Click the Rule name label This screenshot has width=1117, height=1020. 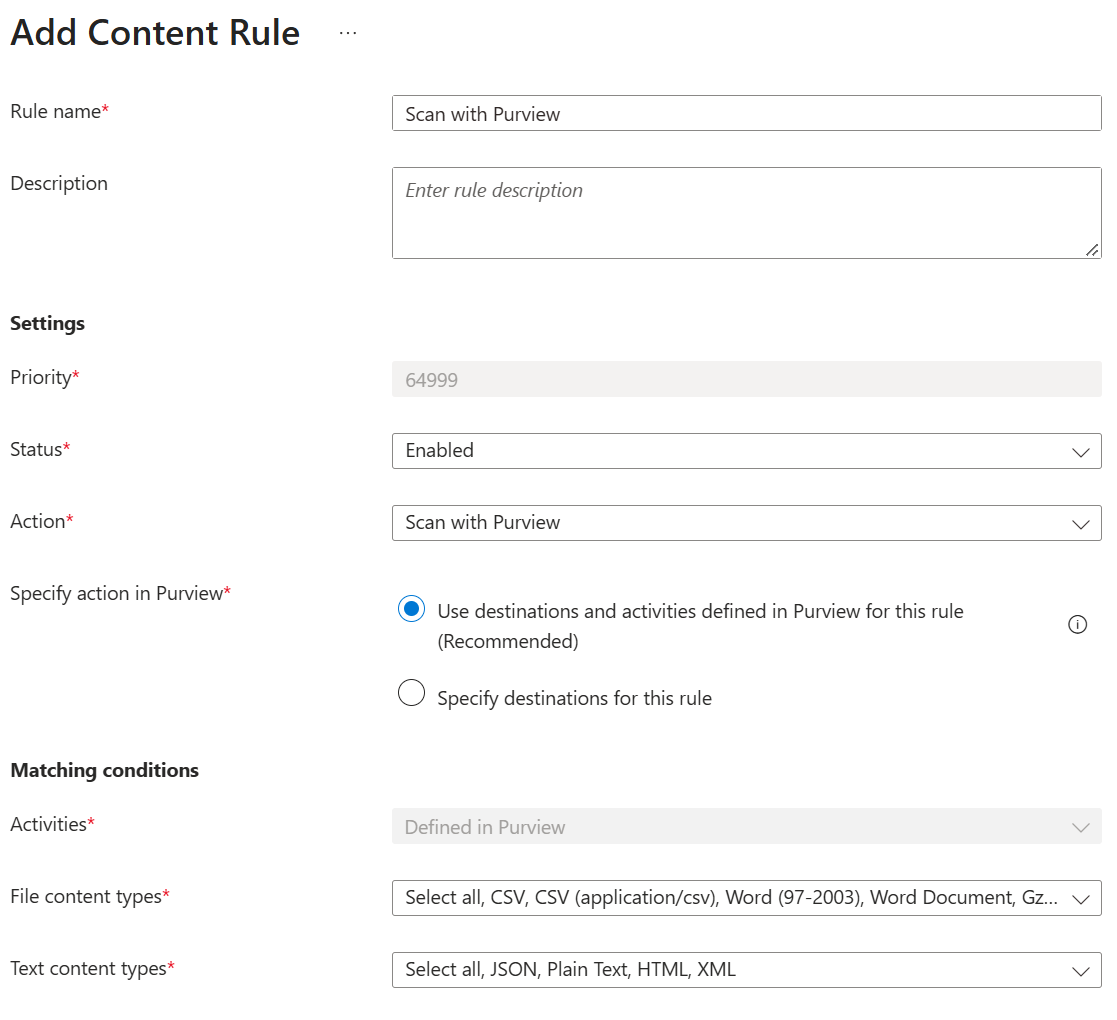(59, 111)
